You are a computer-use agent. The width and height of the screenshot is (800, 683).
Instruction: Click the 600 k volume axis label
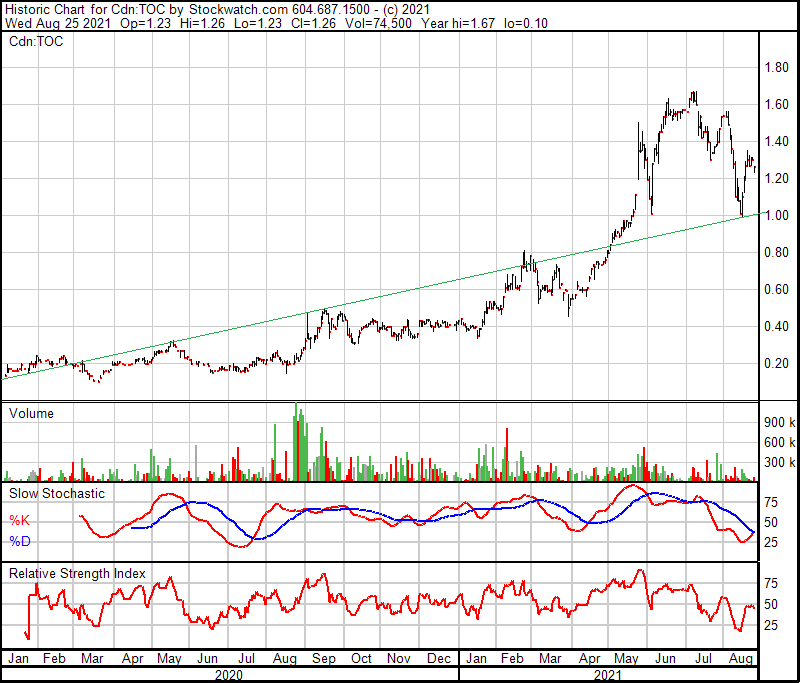(780, 442)
